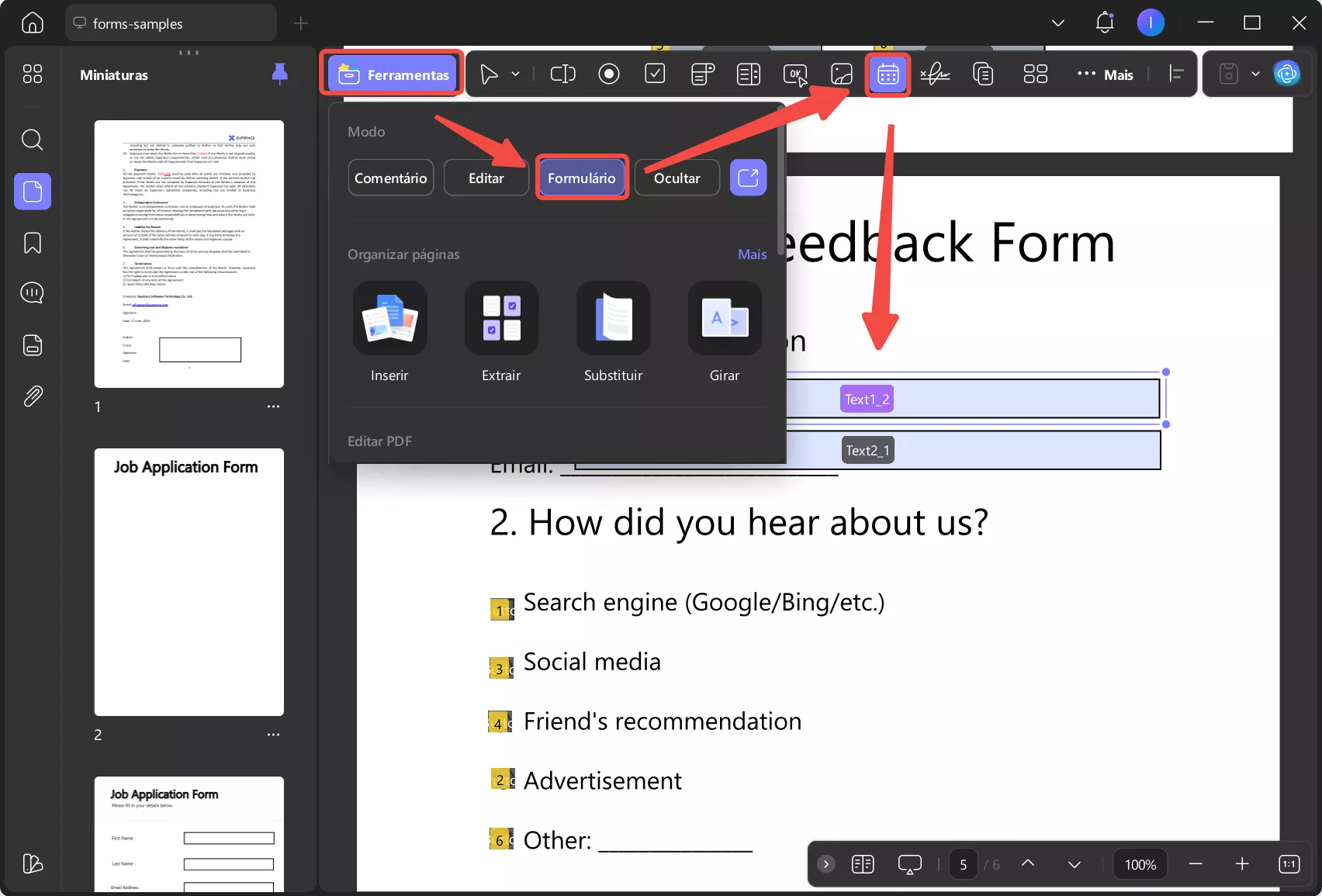Go to the Home screen icon
1322x896 pixels.
pyautogui.click(x=33, y=23)
